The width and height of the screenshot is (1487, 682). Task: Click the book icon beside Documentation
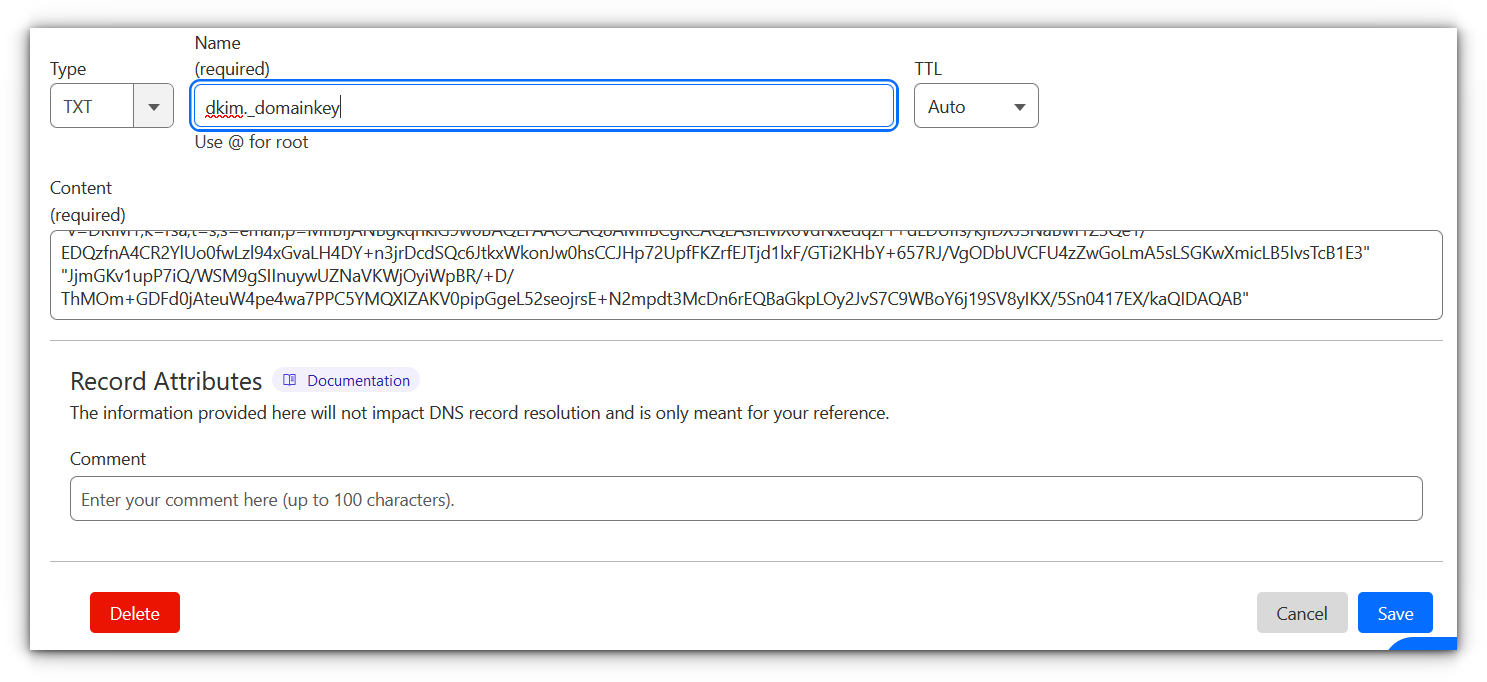(290, 380)
